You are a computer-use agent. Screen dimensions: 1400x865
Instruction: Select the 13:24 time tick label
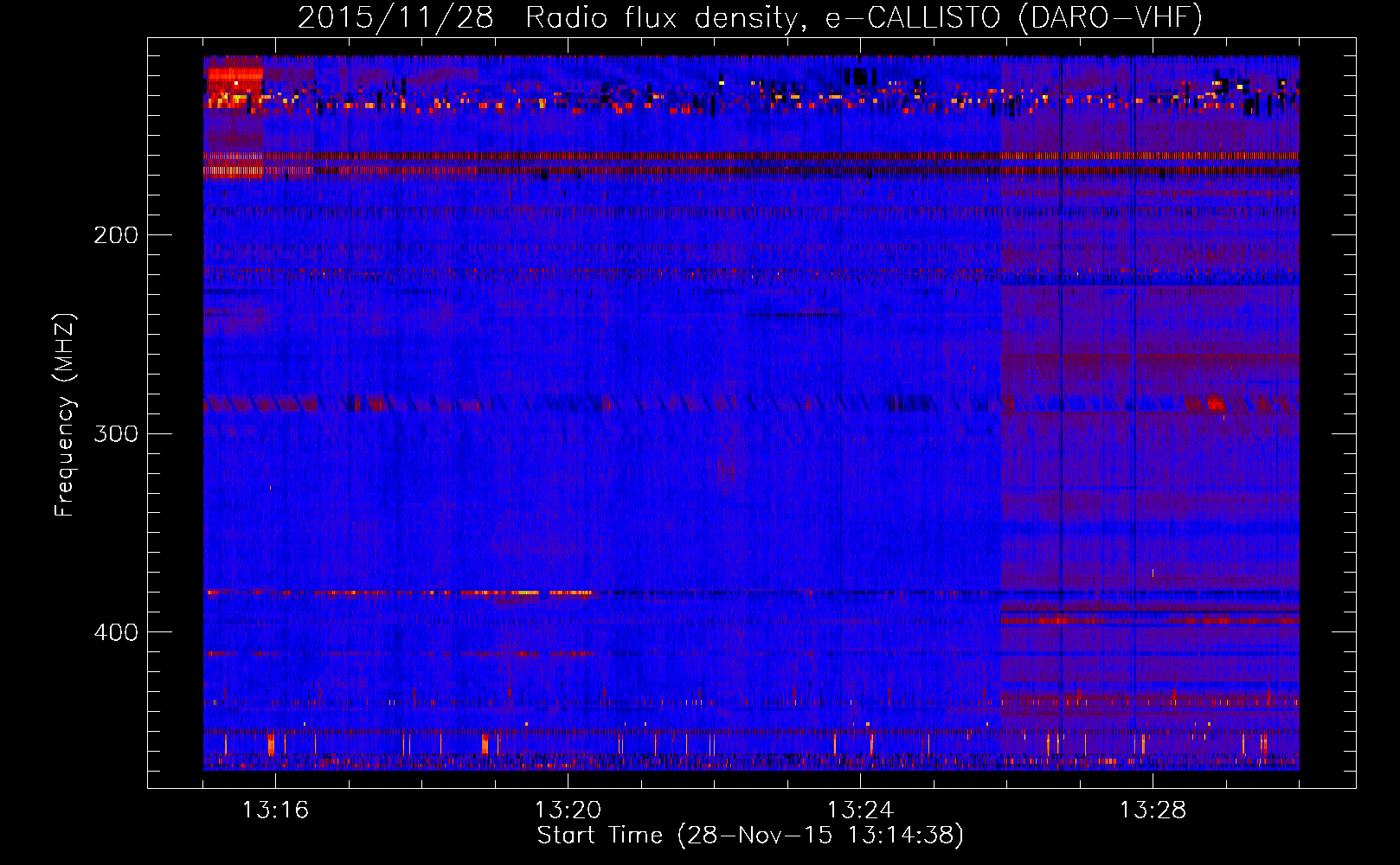click(860, 811)
